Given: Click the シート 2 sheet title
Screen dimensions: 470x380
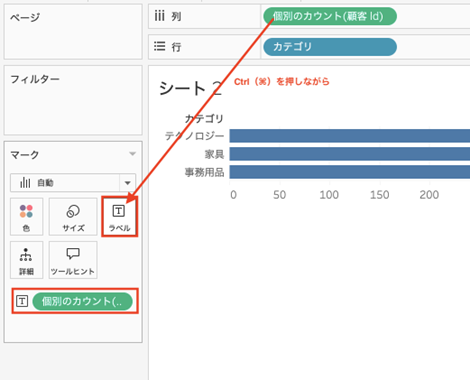Looking at the screenshot, I should pyautogui.click(x=190, y=89).
